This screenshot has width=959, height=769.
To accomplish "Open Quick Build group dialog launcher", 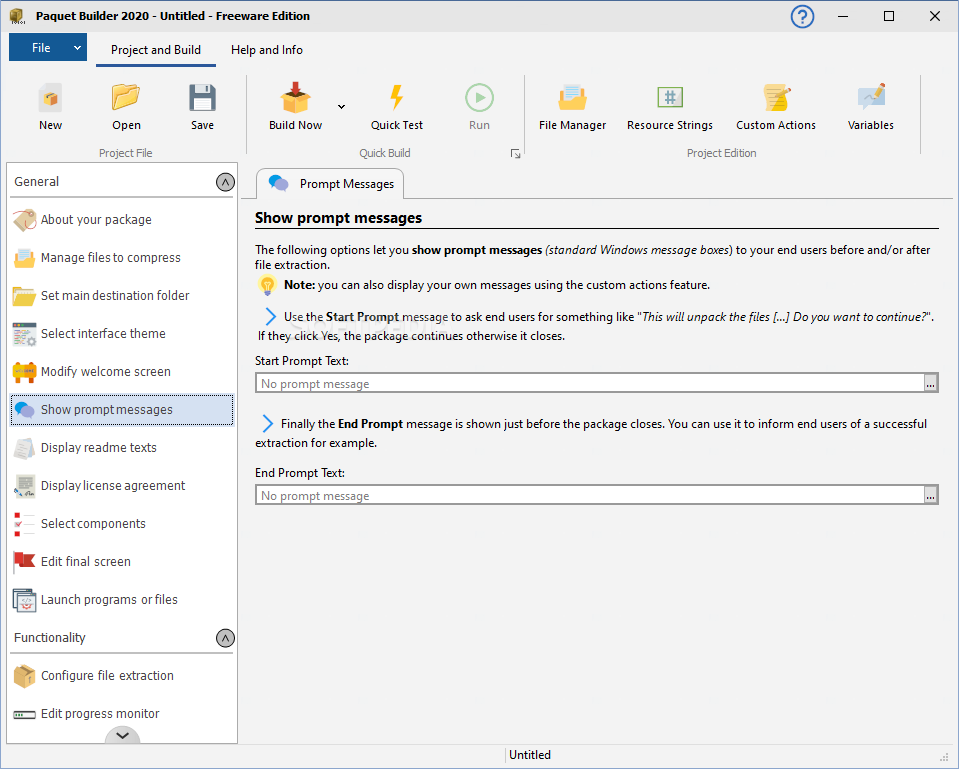I will [516, 154].
